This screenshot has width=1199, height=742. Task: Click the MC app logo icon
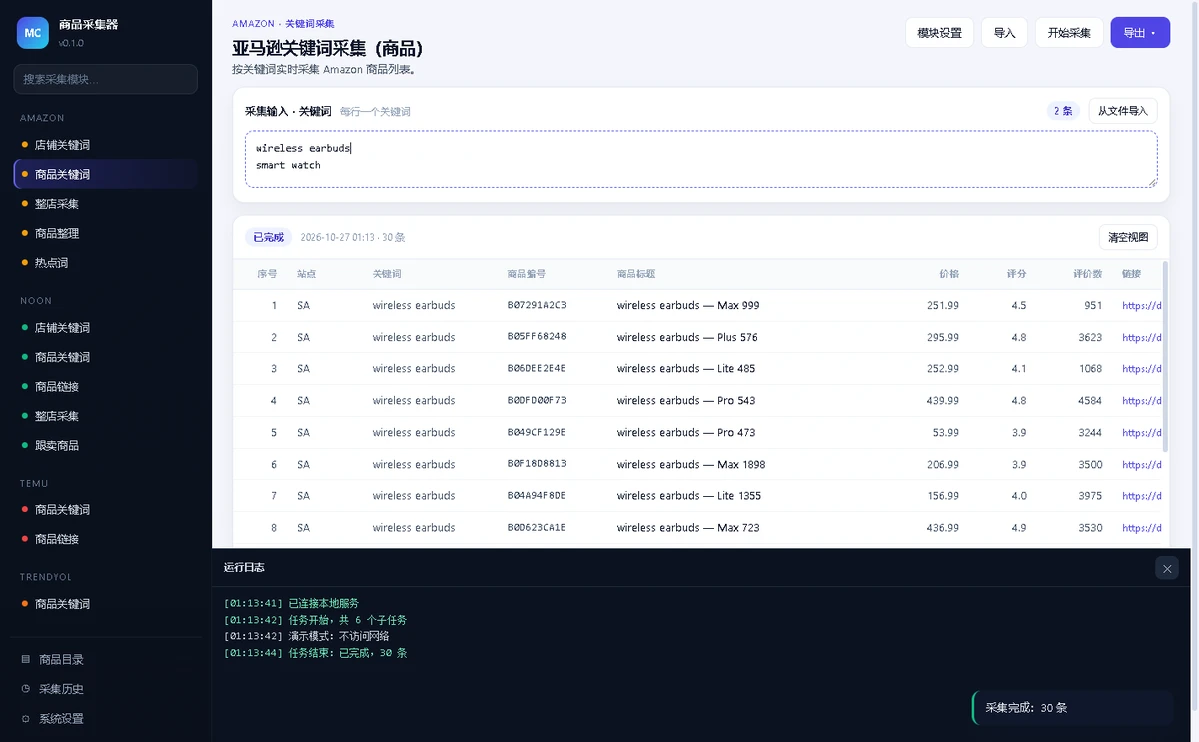33,33
